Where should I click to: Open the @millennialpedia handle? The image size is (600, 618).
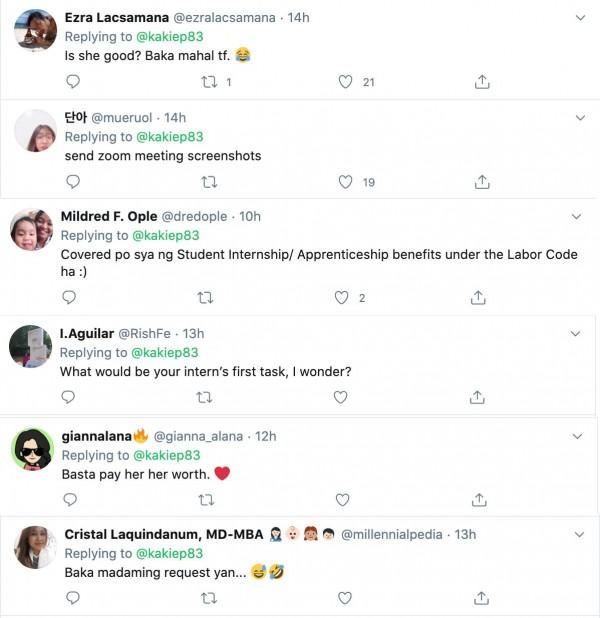394,534
